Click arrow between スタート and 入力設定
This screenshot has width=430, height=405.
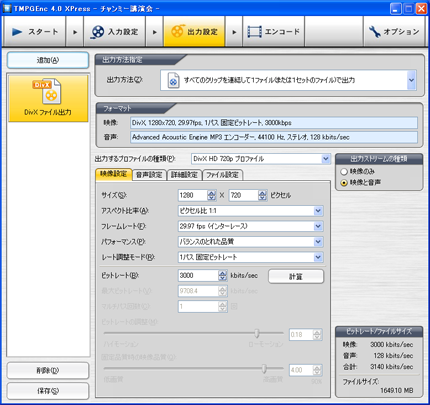point(75,32)
